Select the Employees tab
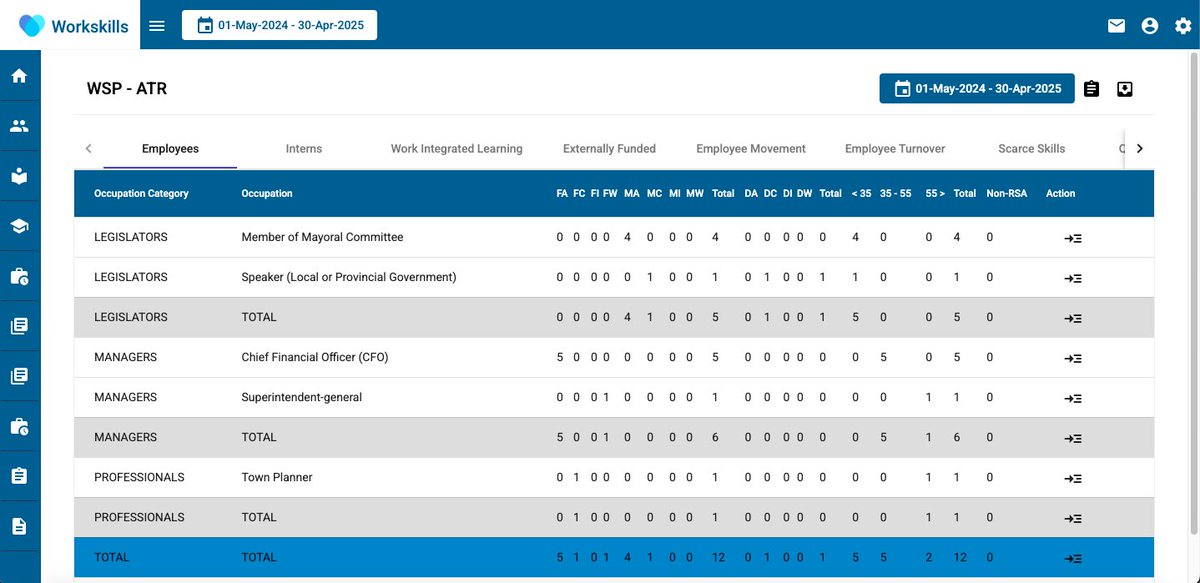 tap(170, 148)
